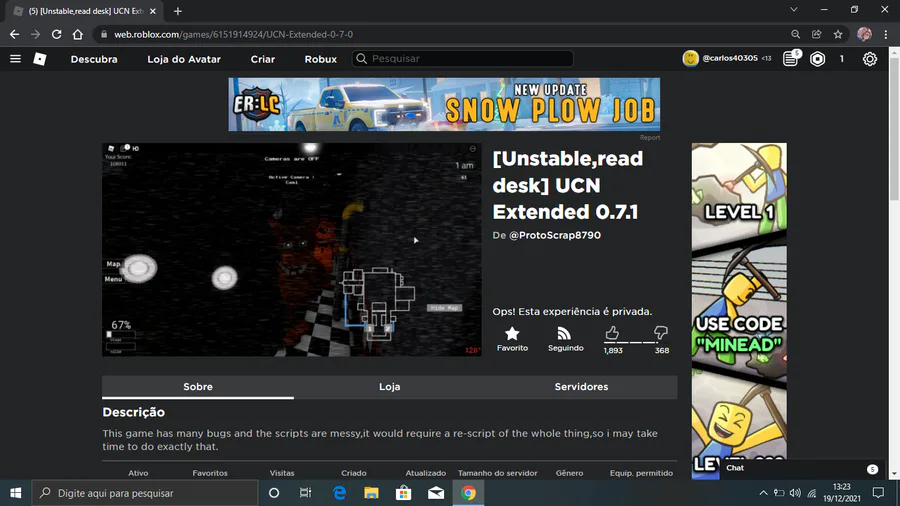Switch to Chrome on taskbar
The height and width of the screenshot is (506, 900).
468,493
